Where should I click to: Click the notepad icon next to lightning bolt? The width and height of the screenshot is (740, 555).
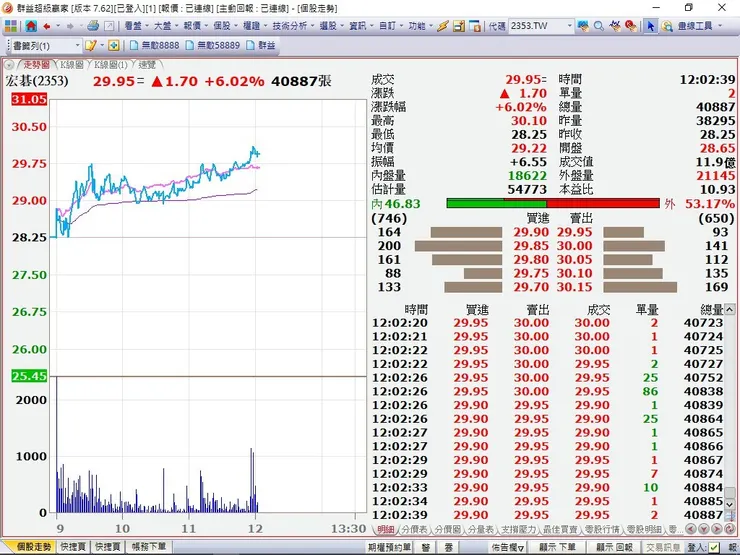click(459, 26)
